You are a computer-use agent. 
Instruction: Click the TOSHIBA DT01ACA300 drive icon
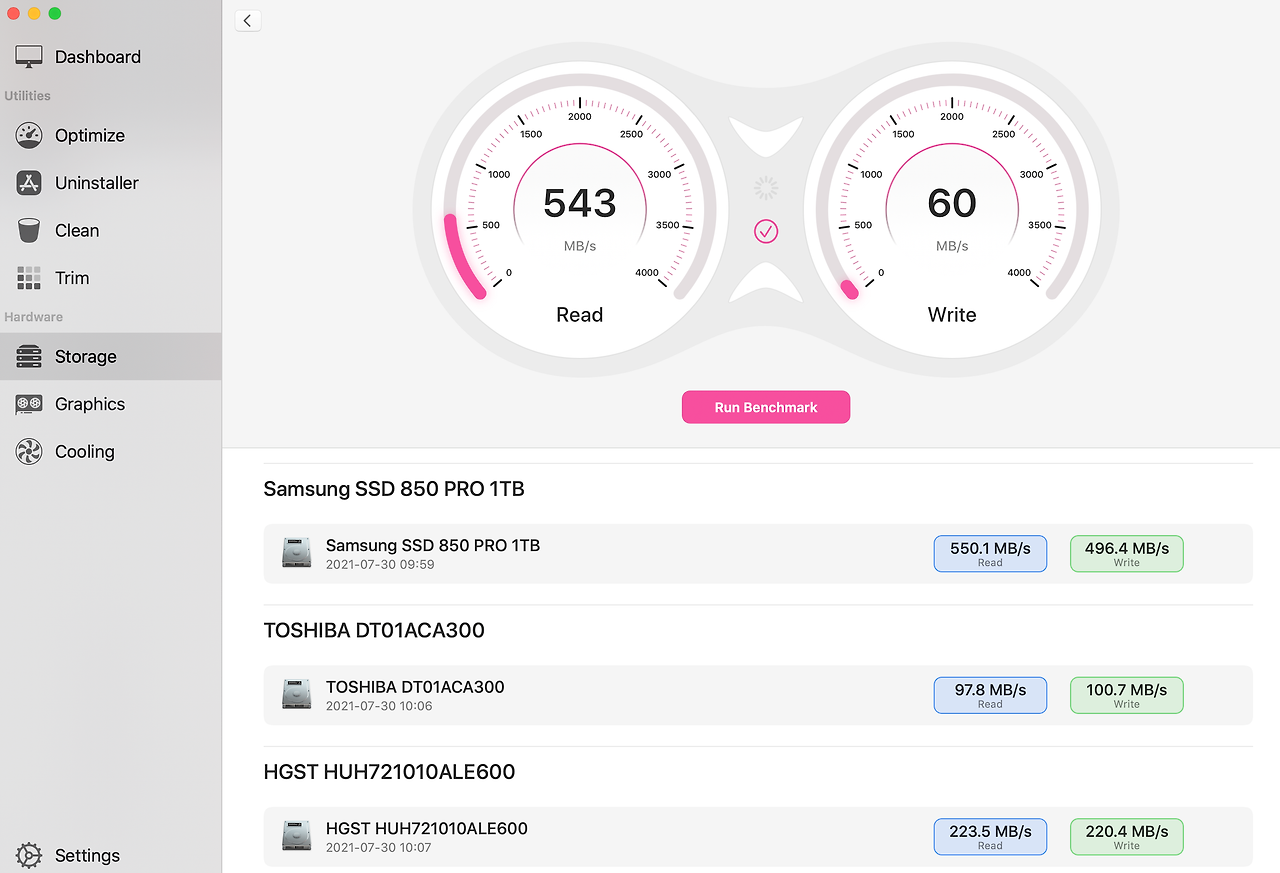(x=296, y=695)
